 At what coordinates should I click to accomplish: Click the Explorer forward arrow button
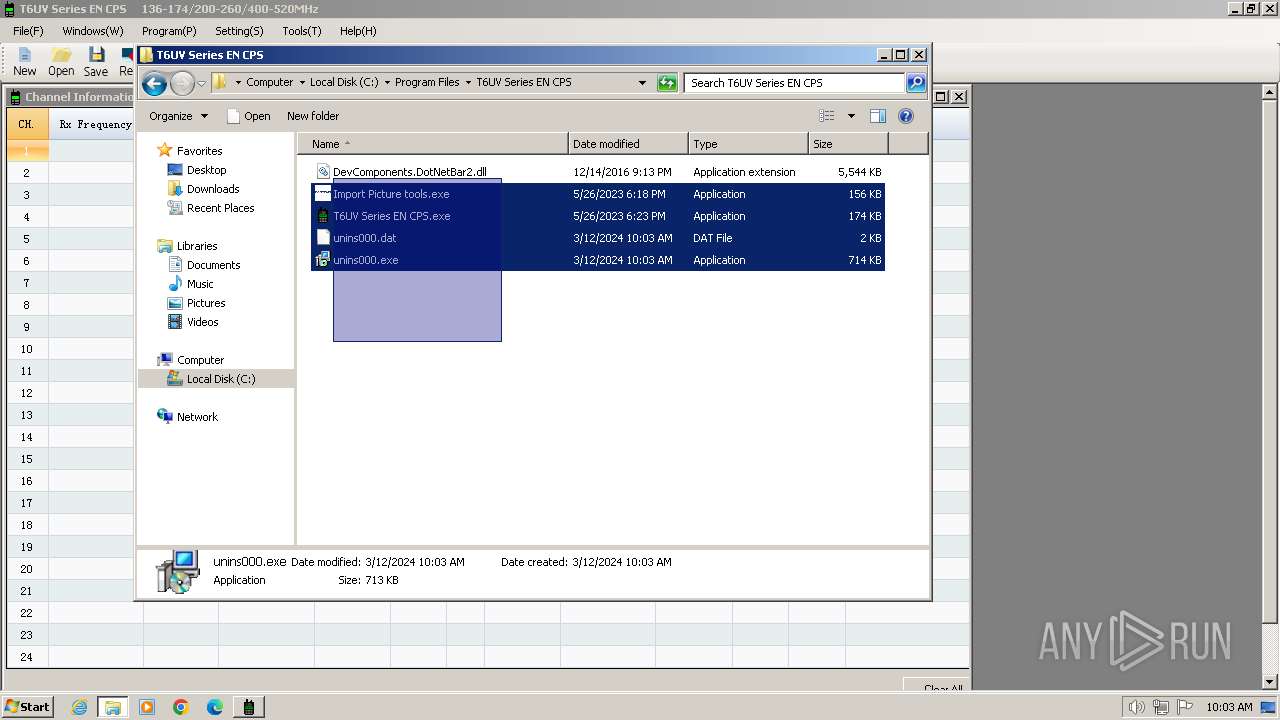click(x=182, y=83)
